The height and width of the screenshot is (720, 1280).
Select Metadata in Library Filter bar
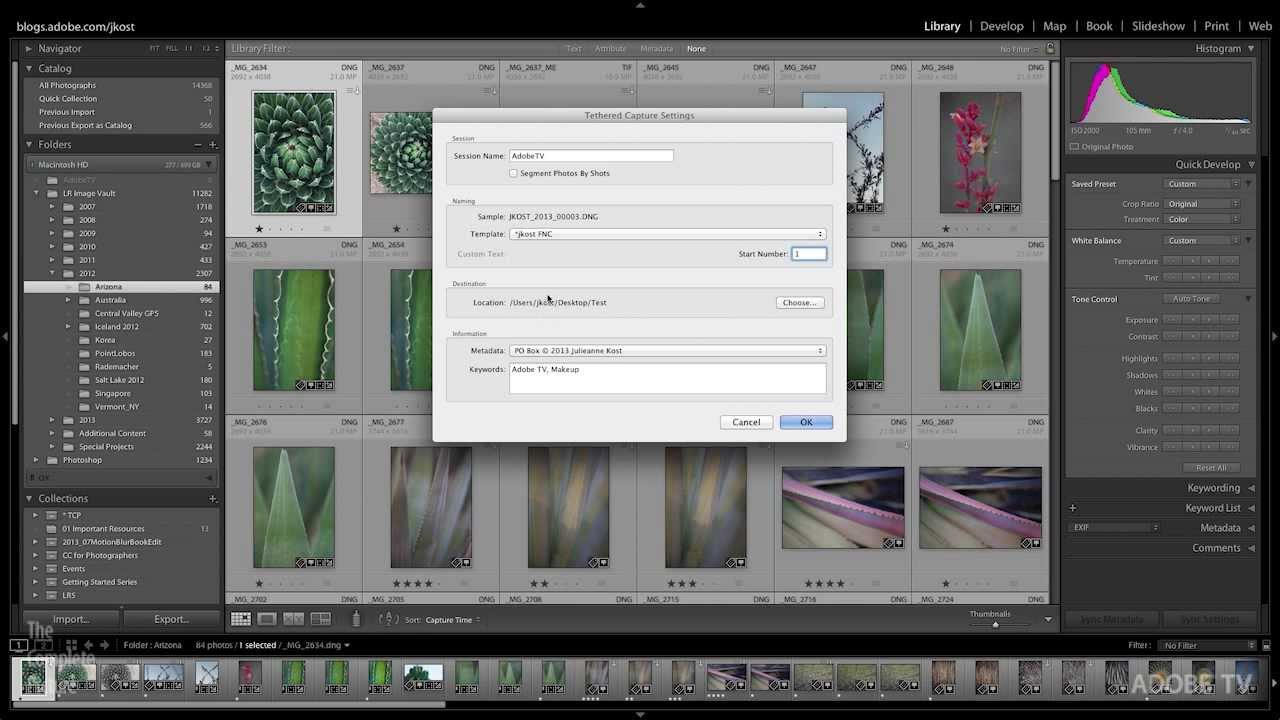656,48
